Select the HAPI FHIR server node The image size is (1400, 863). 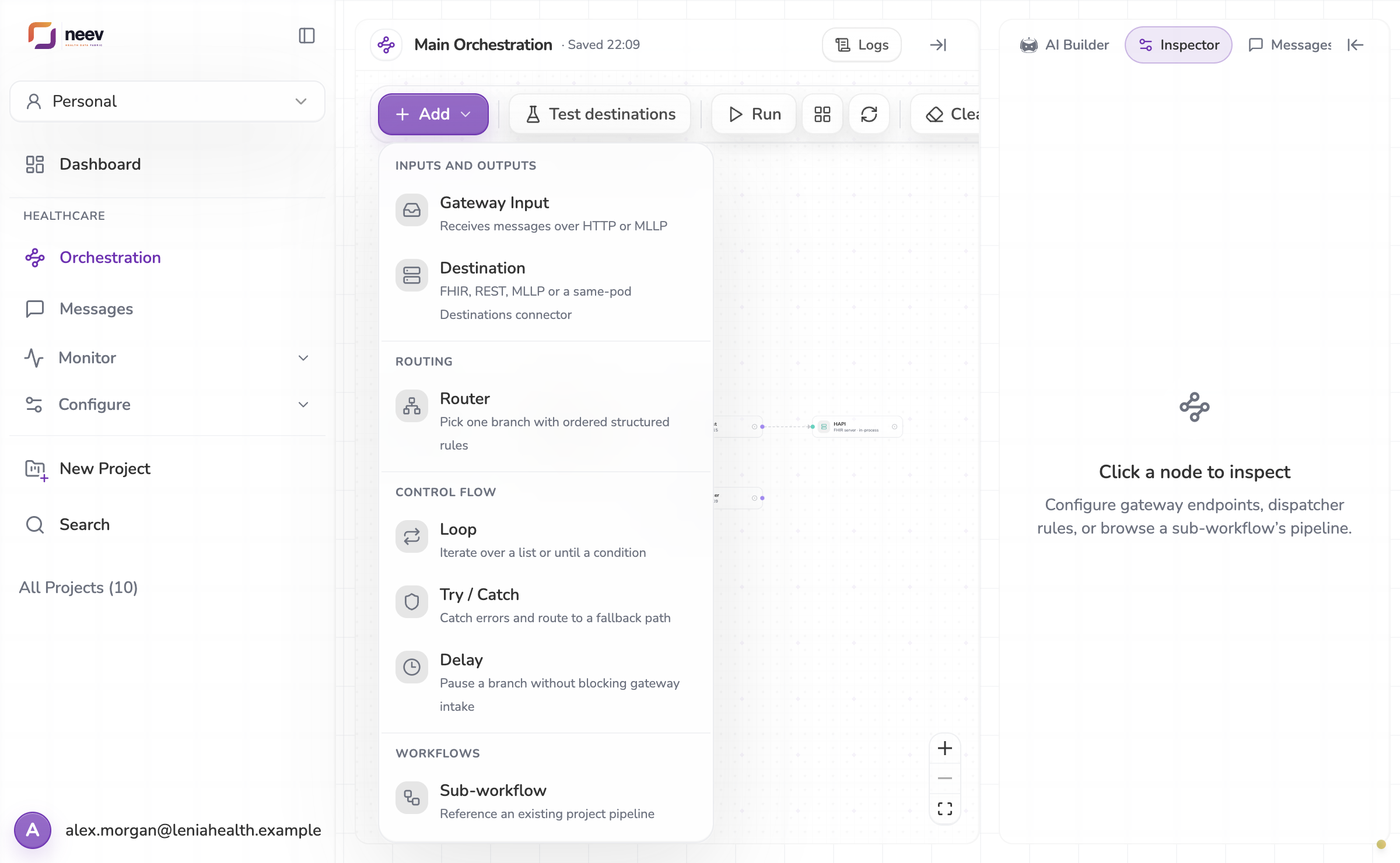coord(857,427)
